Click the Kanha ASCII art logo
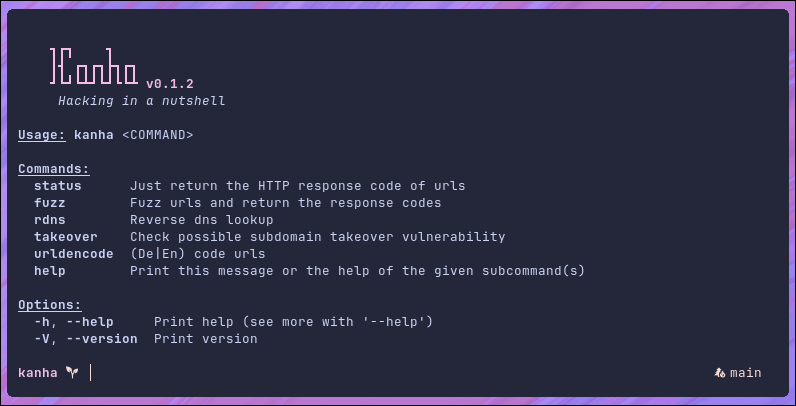796x406 pixels. tap(94, 66)
